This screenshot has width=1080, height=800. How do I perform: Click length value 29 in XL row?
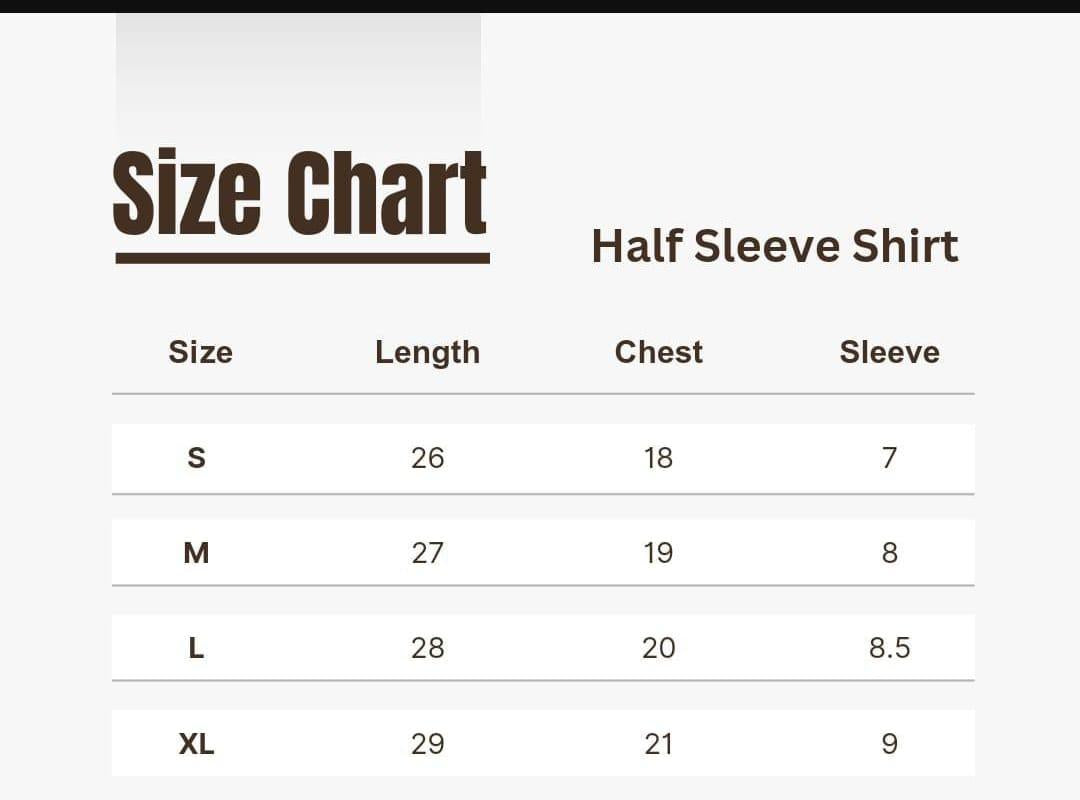pos(427,744)
